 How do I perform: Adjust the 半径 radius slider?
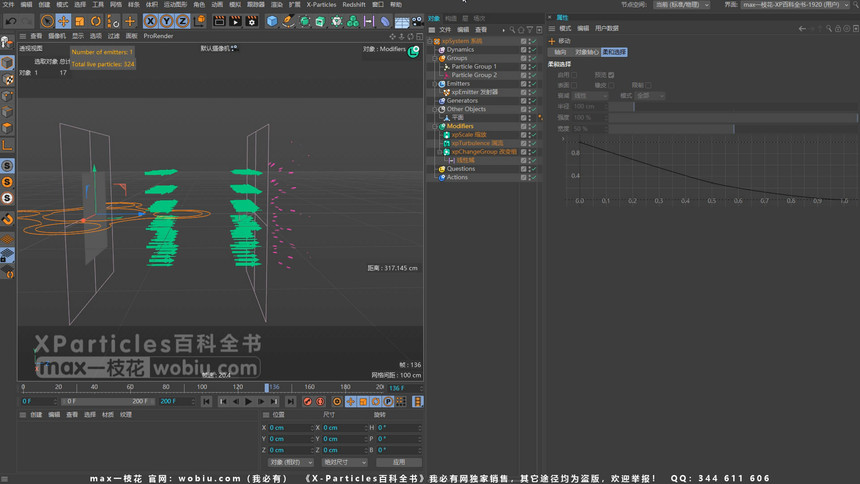pos(734,106)
